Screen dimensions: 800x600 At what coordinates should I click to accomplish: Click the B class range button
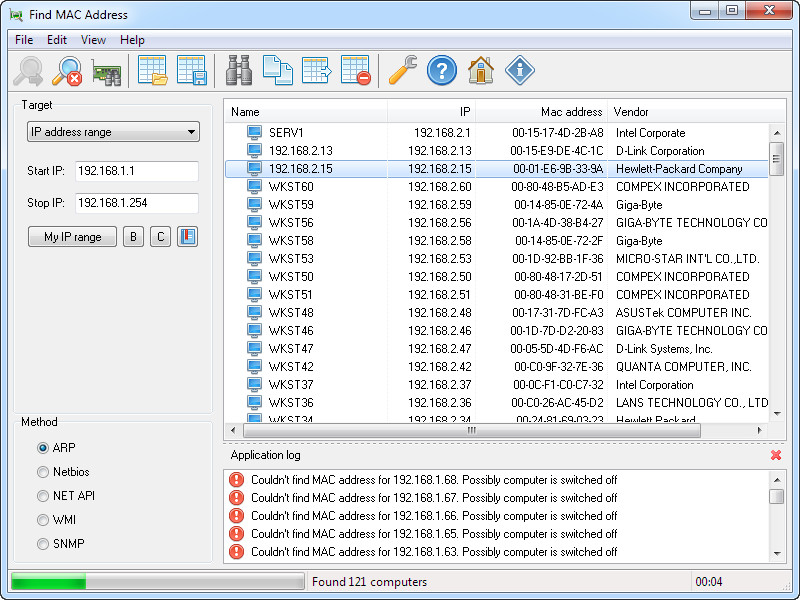click(133, 237)
